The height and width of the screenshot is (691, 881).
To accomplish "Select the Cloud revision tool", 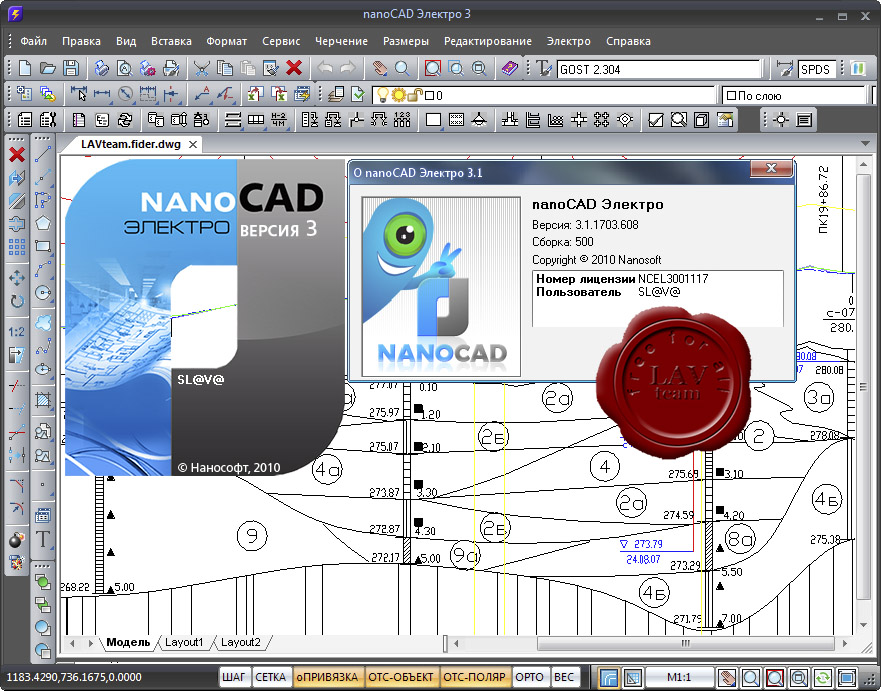I will coord(43,322).
